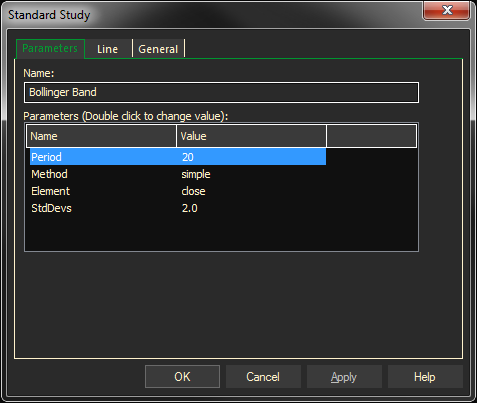This screenshot has height=403, width=477.
Task: Open the General tab
Action: pyautogui.click(x=158, y=49)
